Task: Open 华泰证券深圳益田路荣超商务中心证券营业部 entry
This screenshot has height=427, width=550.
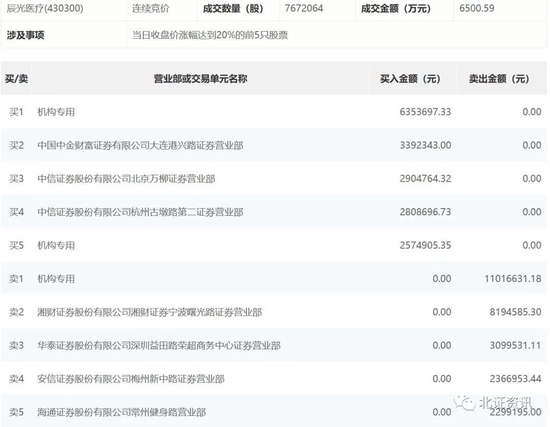Action: [159, 345]
